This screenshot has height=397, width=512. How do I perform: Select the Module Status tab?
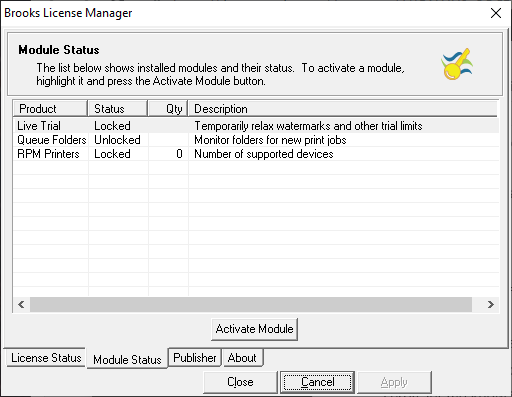127,359
